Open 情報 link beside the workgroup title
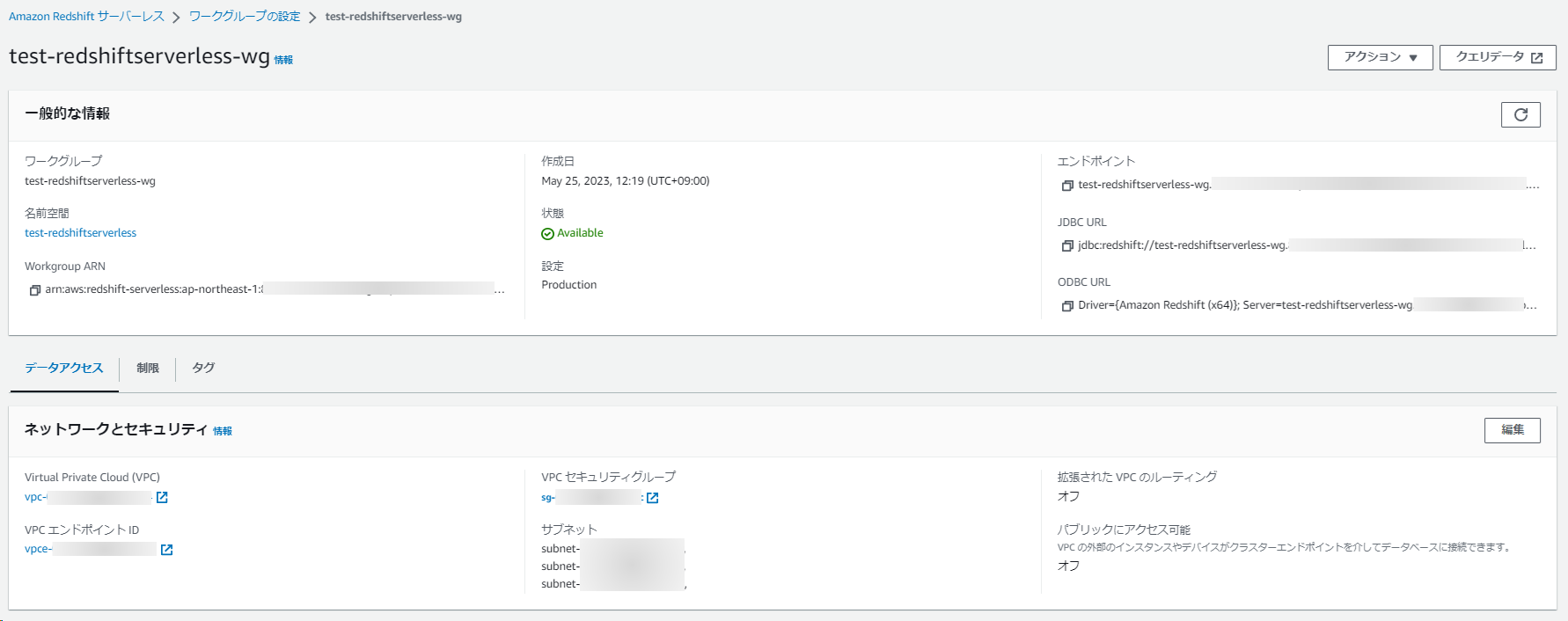This screenshot has width=1568, height=621. tap(283, 60)
